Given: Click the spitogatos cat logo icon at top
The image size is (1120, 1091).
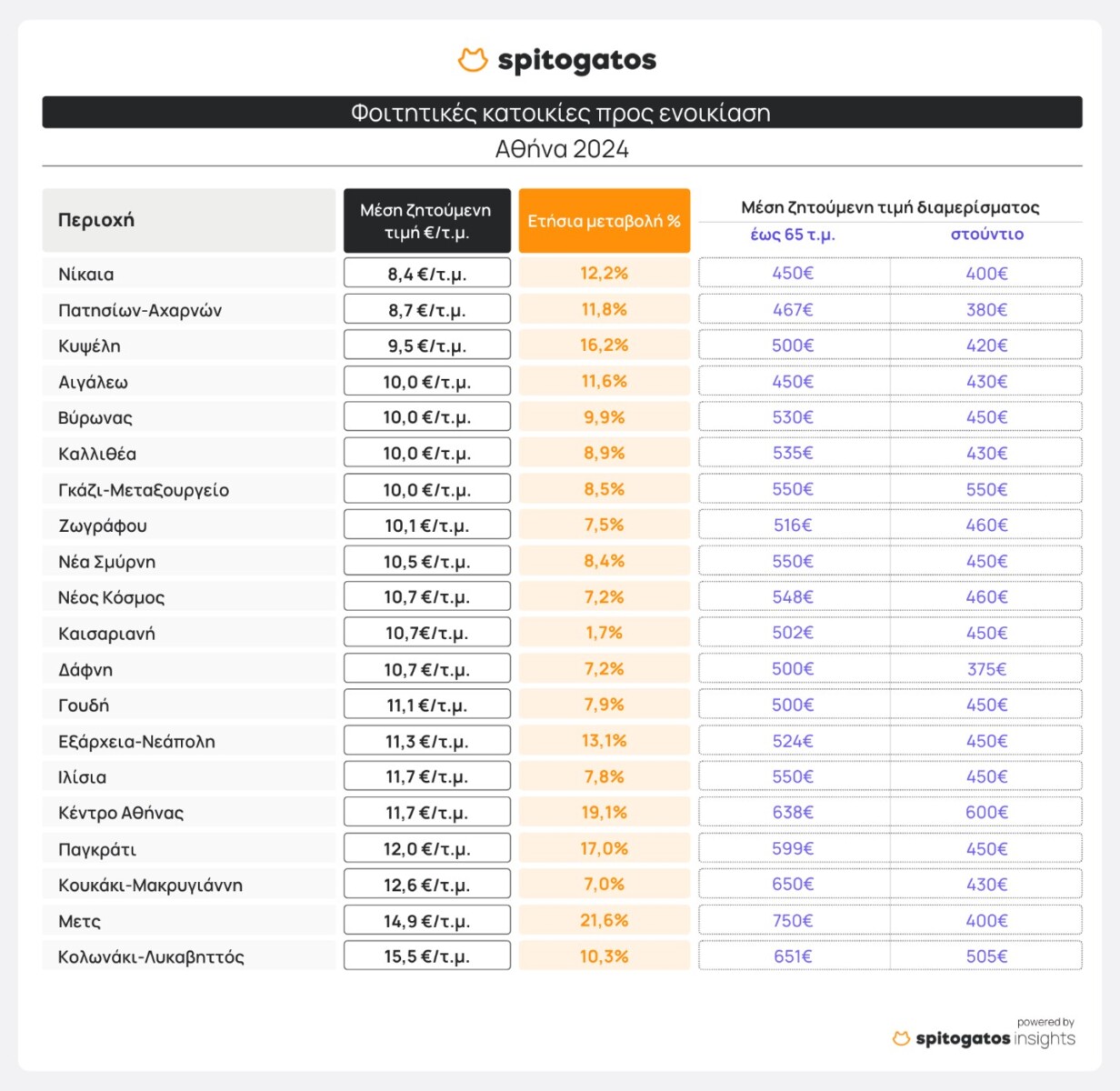Looking at the screenshot, I should [x=473, y=60].
